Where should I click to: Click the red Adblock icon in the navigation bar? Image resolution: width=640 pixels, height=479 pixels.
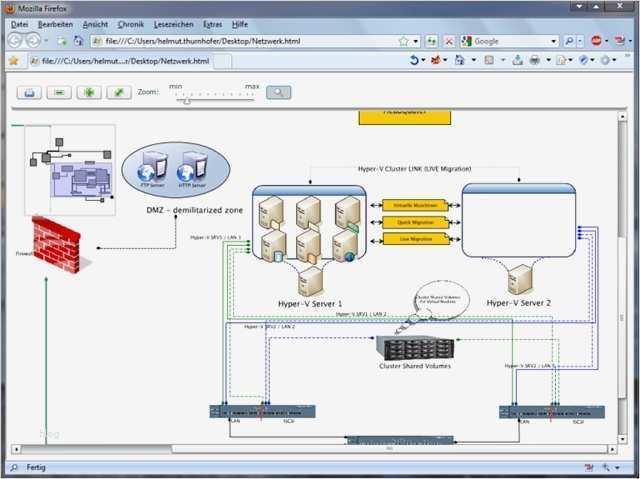point(596,41)
